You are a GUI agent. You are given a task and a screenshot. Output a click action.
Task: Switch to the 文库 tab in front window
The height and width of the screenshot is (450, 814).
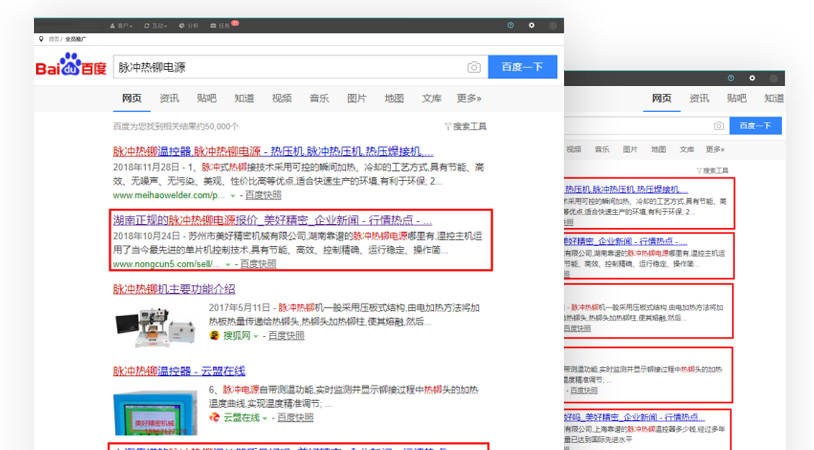pyautogui.click(x=431, y=99)
